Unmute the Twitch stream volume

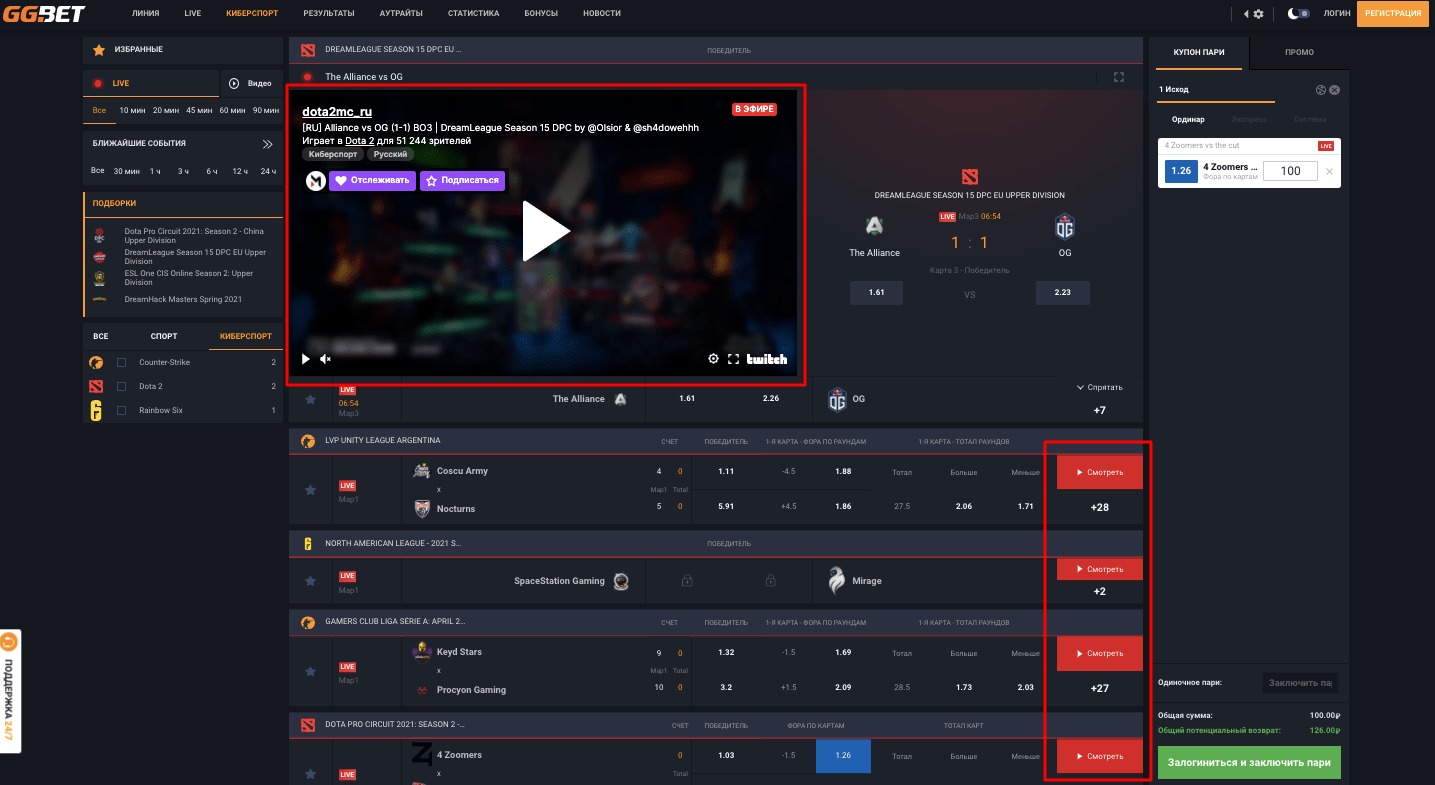(325, 359)
